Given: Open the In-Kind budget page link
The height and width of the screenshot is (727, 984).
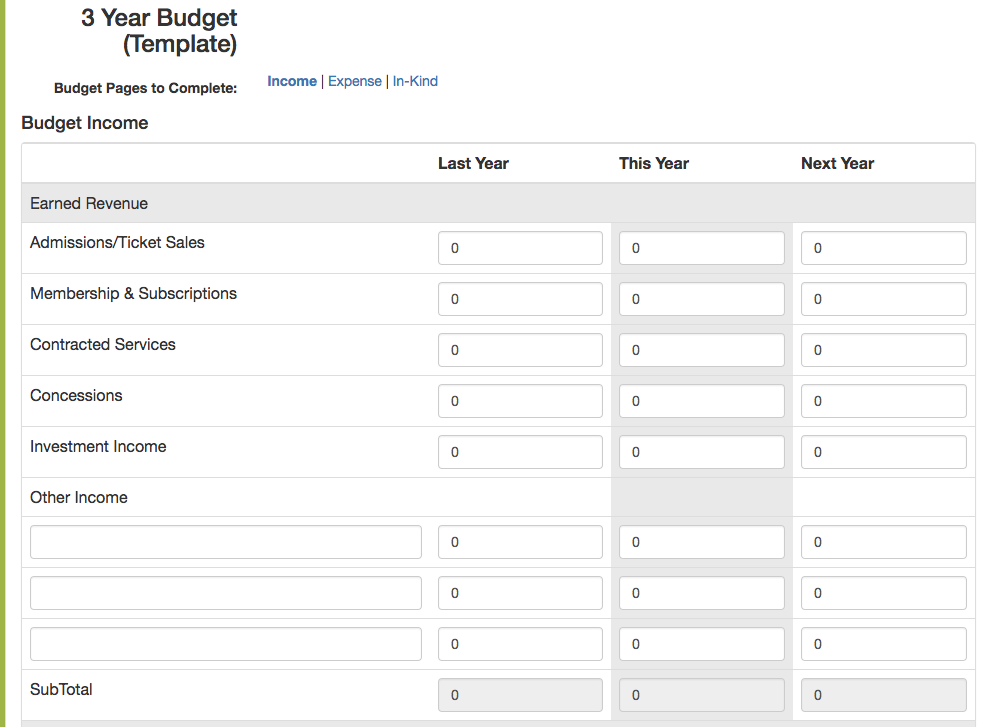Looking at the screenshot, I should pos(415,81).
